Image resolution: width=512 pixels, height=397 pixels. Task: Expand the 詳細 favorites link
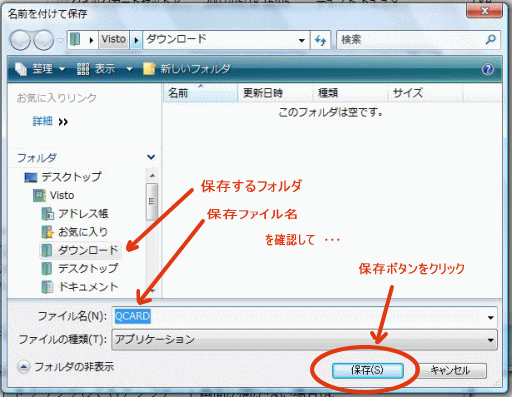[50, 121]
